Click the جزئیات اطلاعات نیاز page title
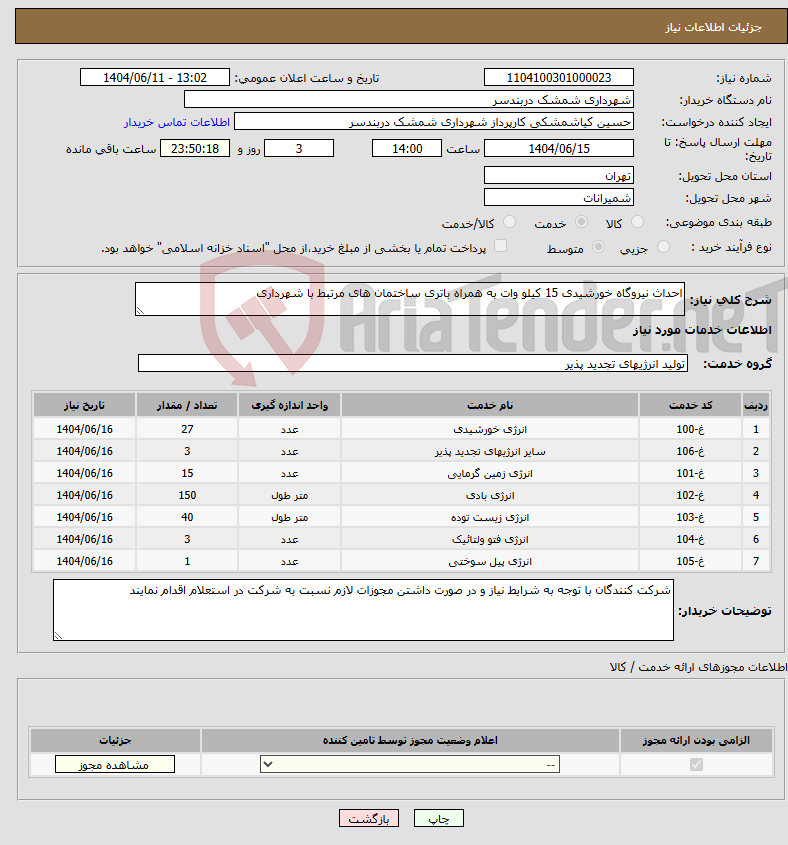Screen dimensions: 788x845 coord(713,27)
